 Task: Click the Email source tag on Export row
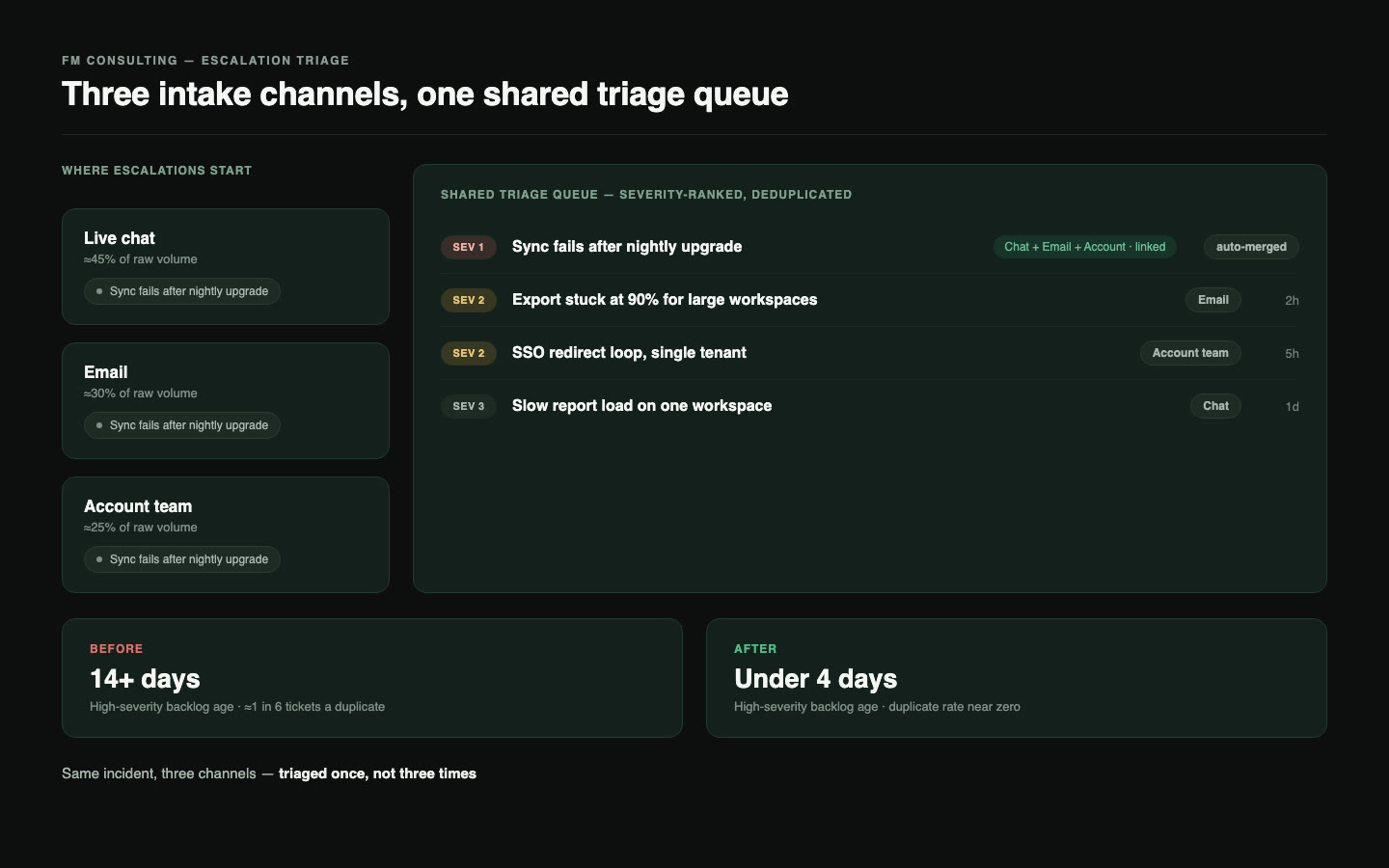click(1213, 300)
